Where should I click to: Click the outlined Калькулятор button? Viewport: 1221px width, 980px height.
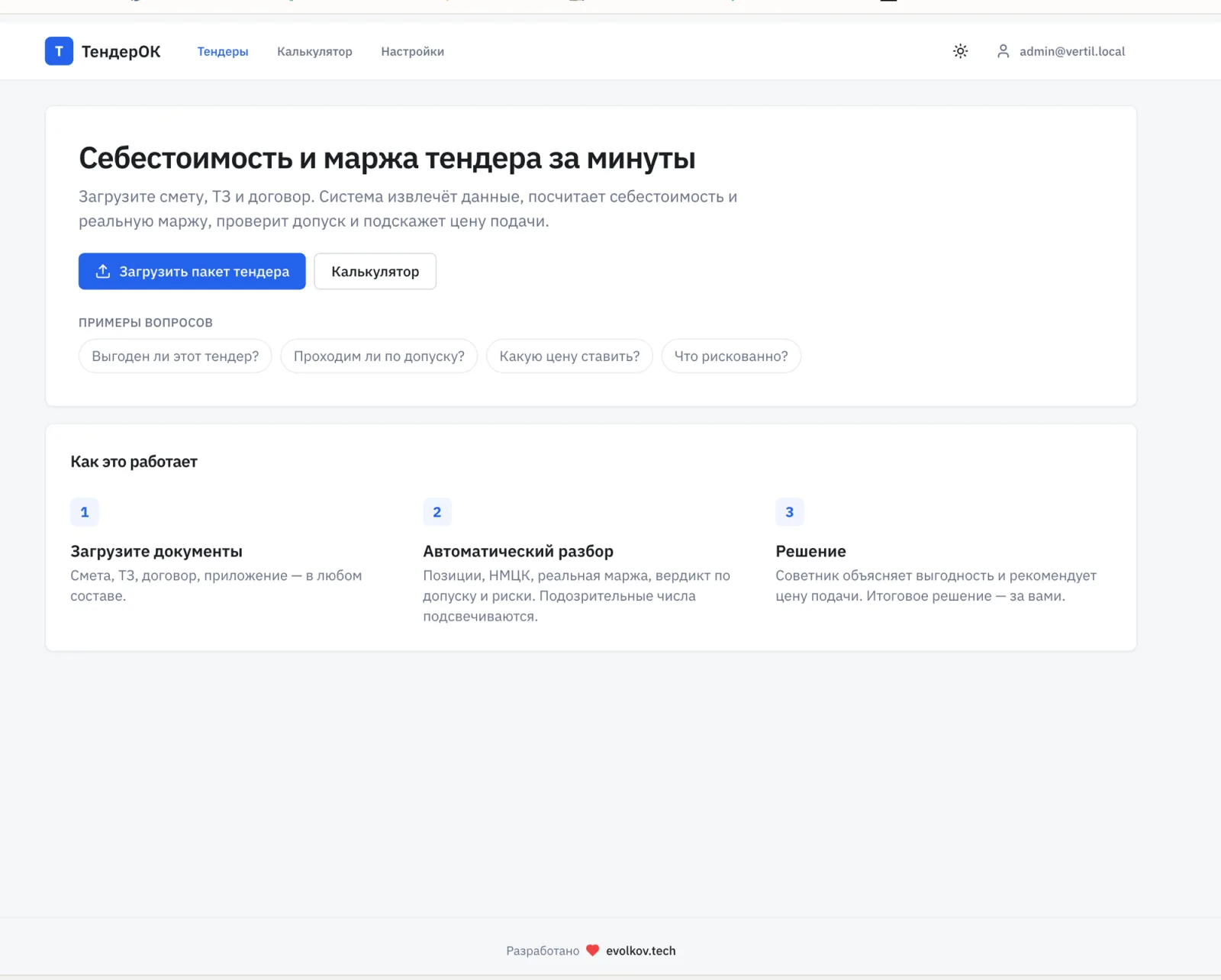coord(375,271)
